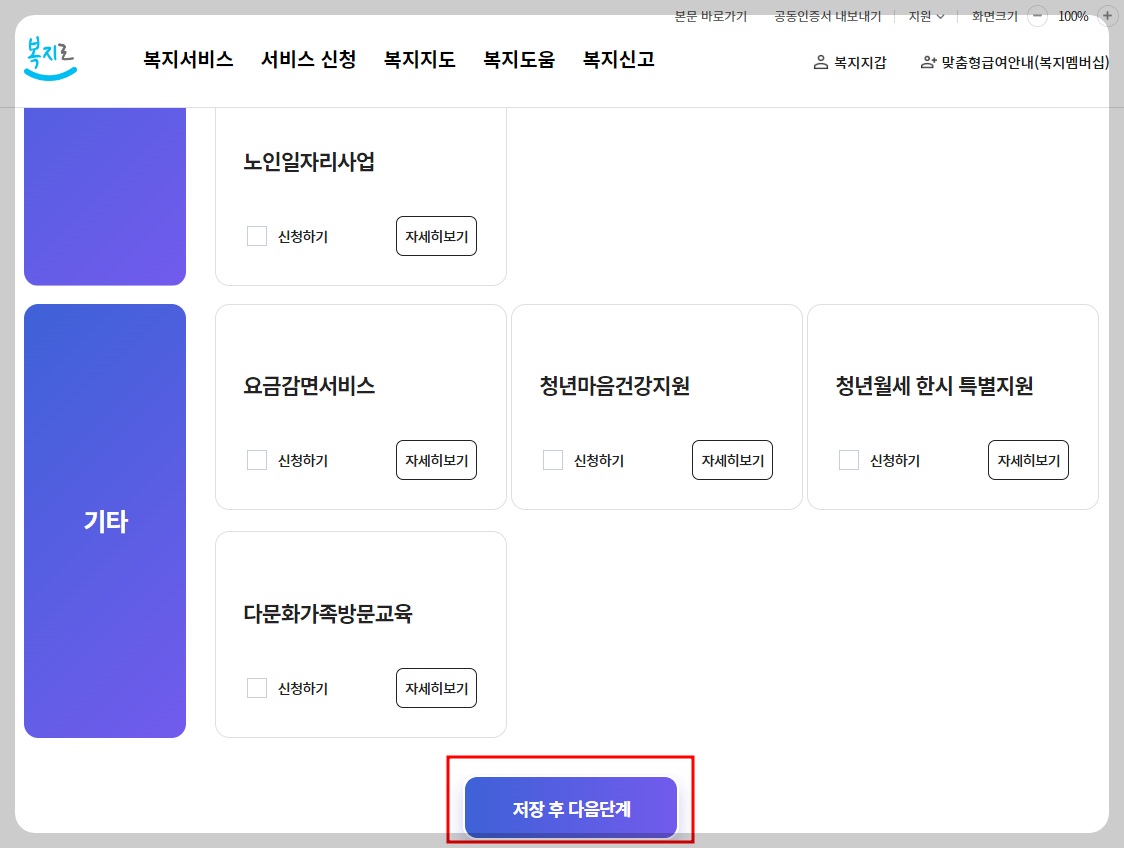Enable 신청하기 for 청년마음건강지원
The image size is (1124, 848).
click(x=553, y=459)
